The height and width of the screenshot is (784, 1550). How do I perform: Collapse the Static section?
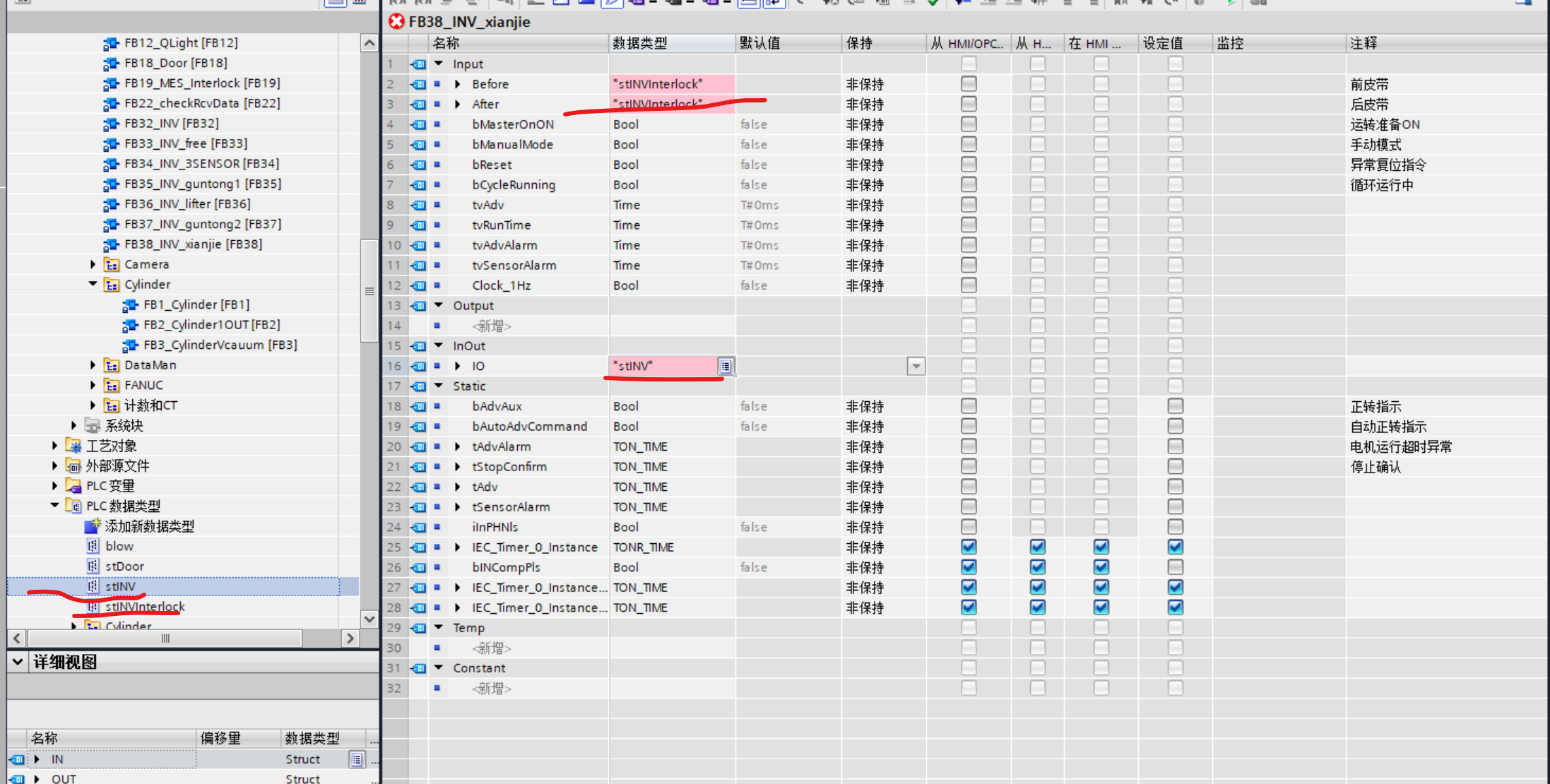pos(439,386)
